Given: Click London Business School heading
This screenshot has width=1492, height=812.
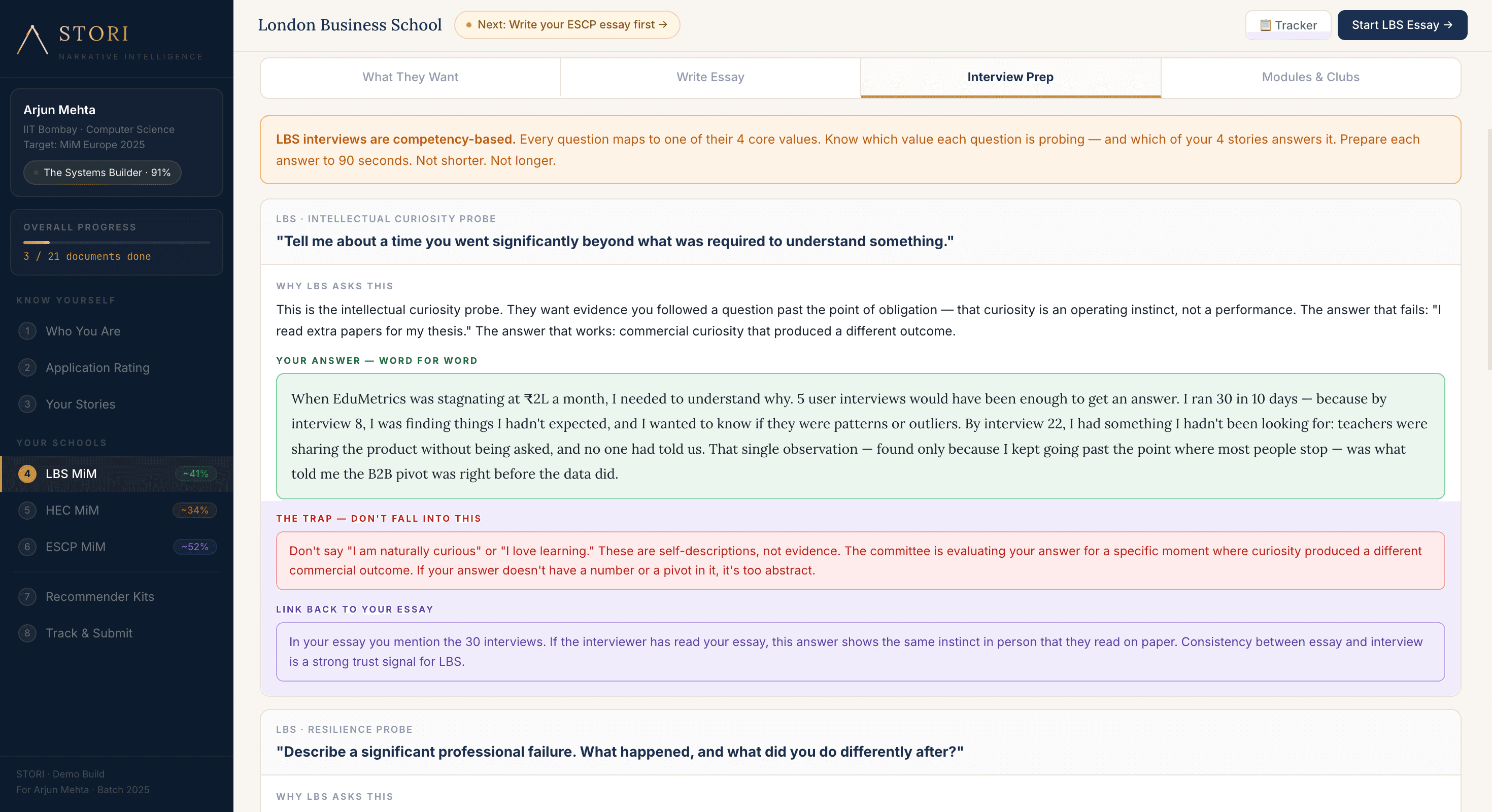Looking at the screenshot, I should coord(349,25).
